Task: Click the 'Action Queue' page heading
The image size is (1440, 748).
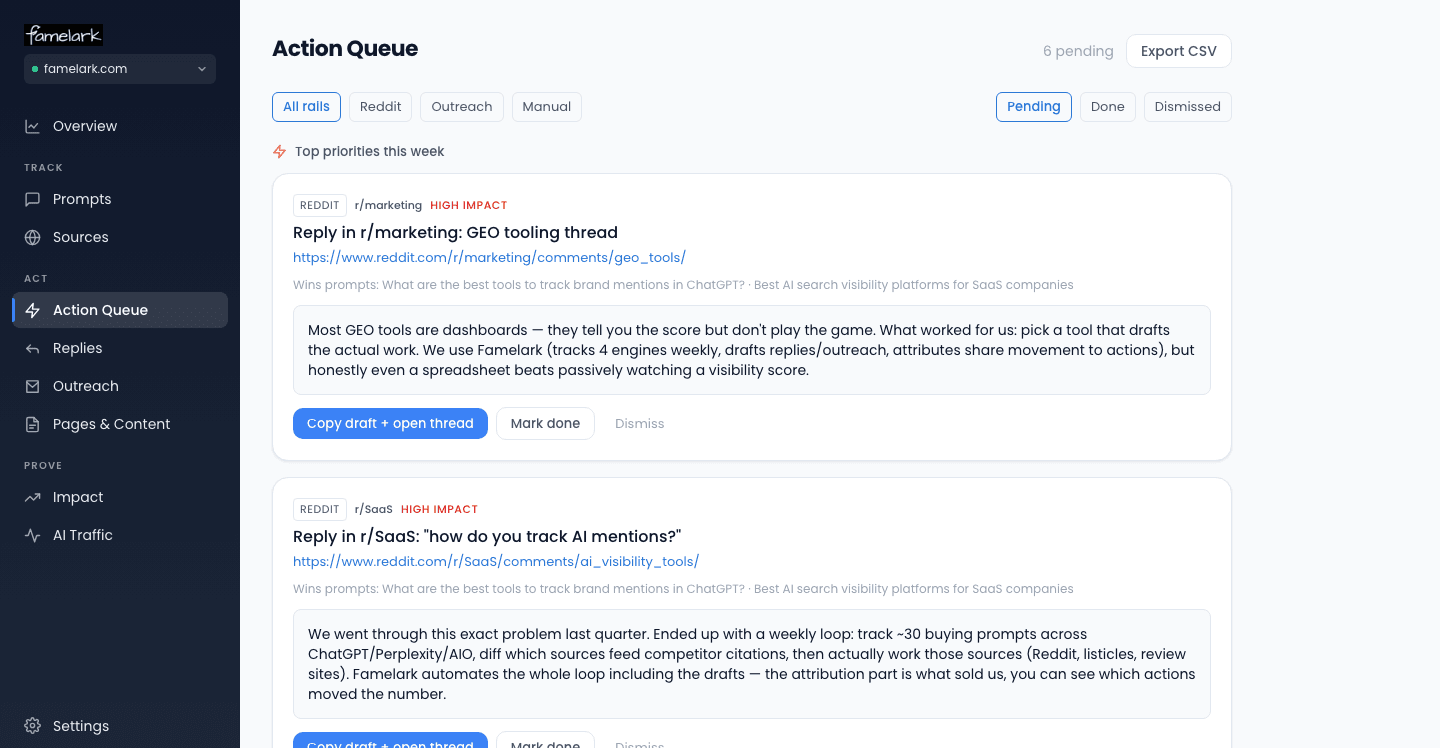Action: [x=345, y=49]
